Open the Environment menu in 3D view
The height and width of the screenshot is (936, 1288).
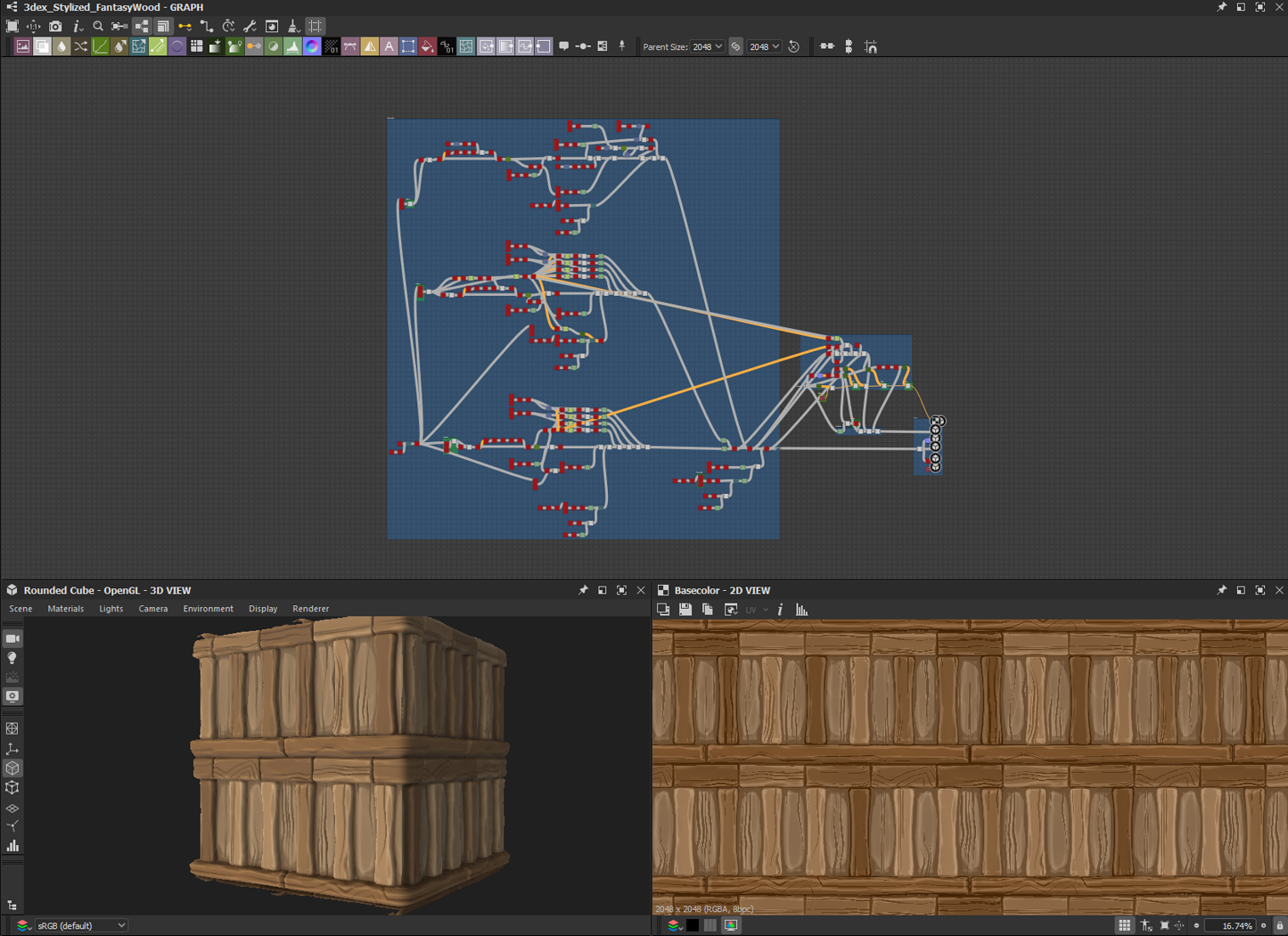pos(208,609)
